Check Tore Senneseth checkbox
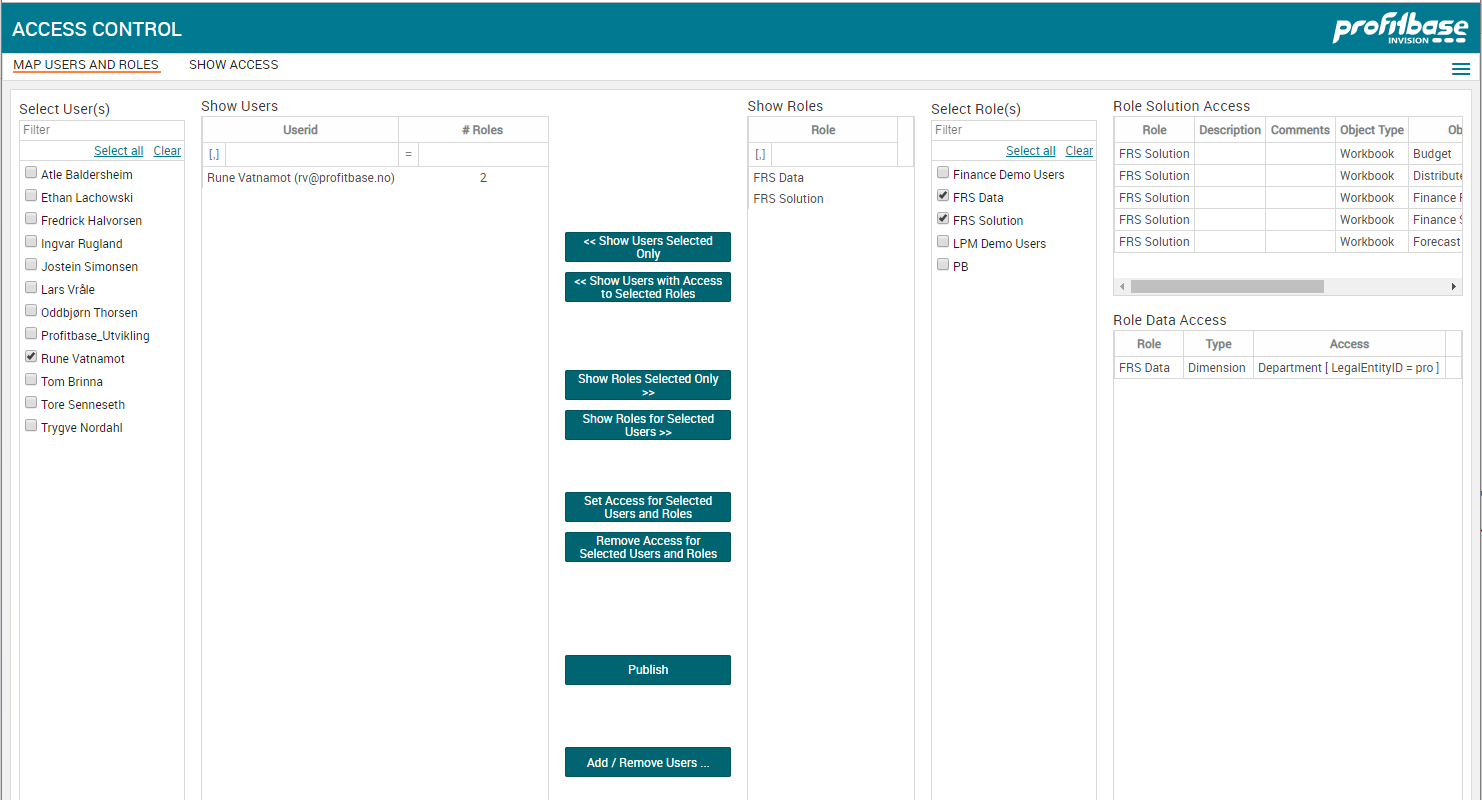This screenshot has height=800, width=1482. click(31, 403)
